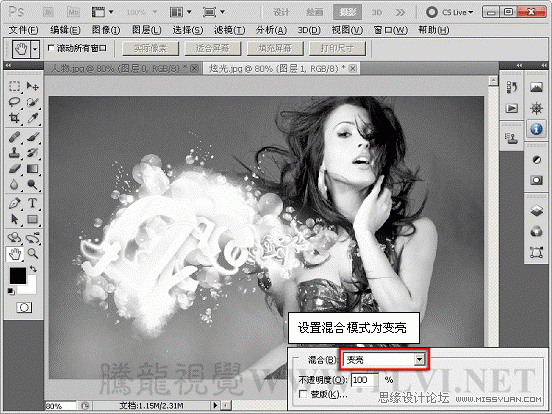
Task: Select the Brush tool
Action: (32, 137)
